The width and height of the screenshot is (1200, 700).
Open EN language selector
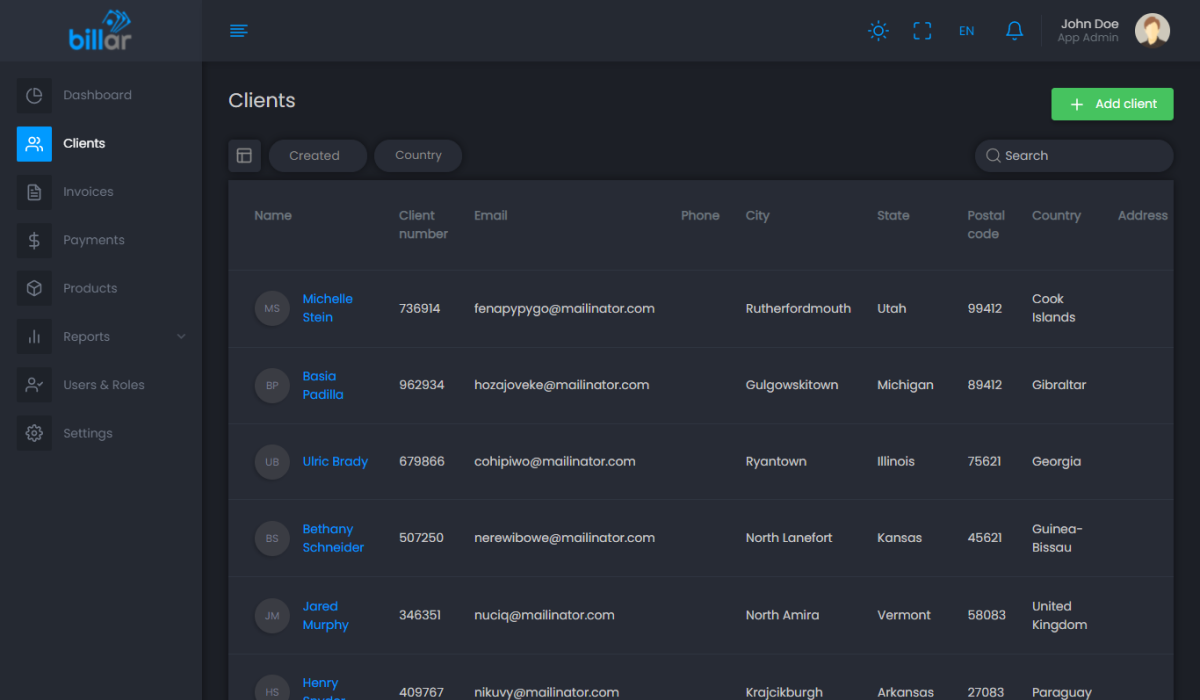click(x=966, y=31)
